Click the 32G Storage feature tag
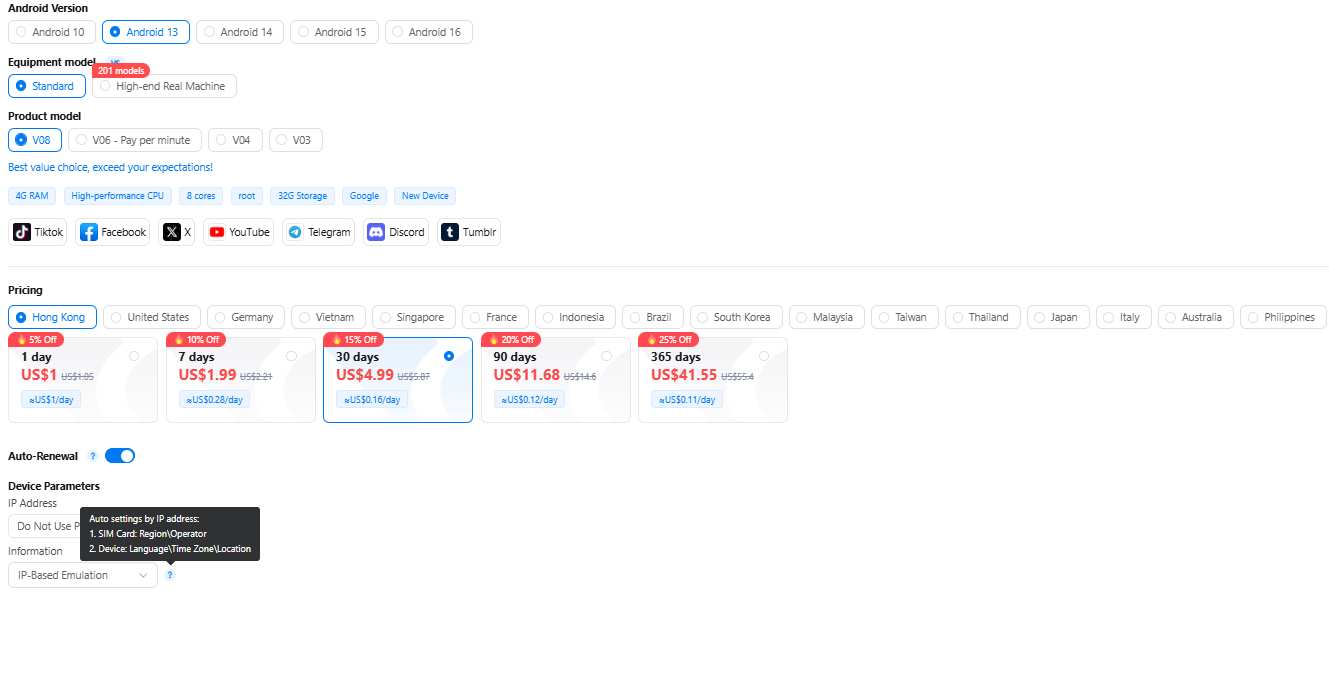The width and height of the screenshot is (1329, 697). (x=301, y=195)
